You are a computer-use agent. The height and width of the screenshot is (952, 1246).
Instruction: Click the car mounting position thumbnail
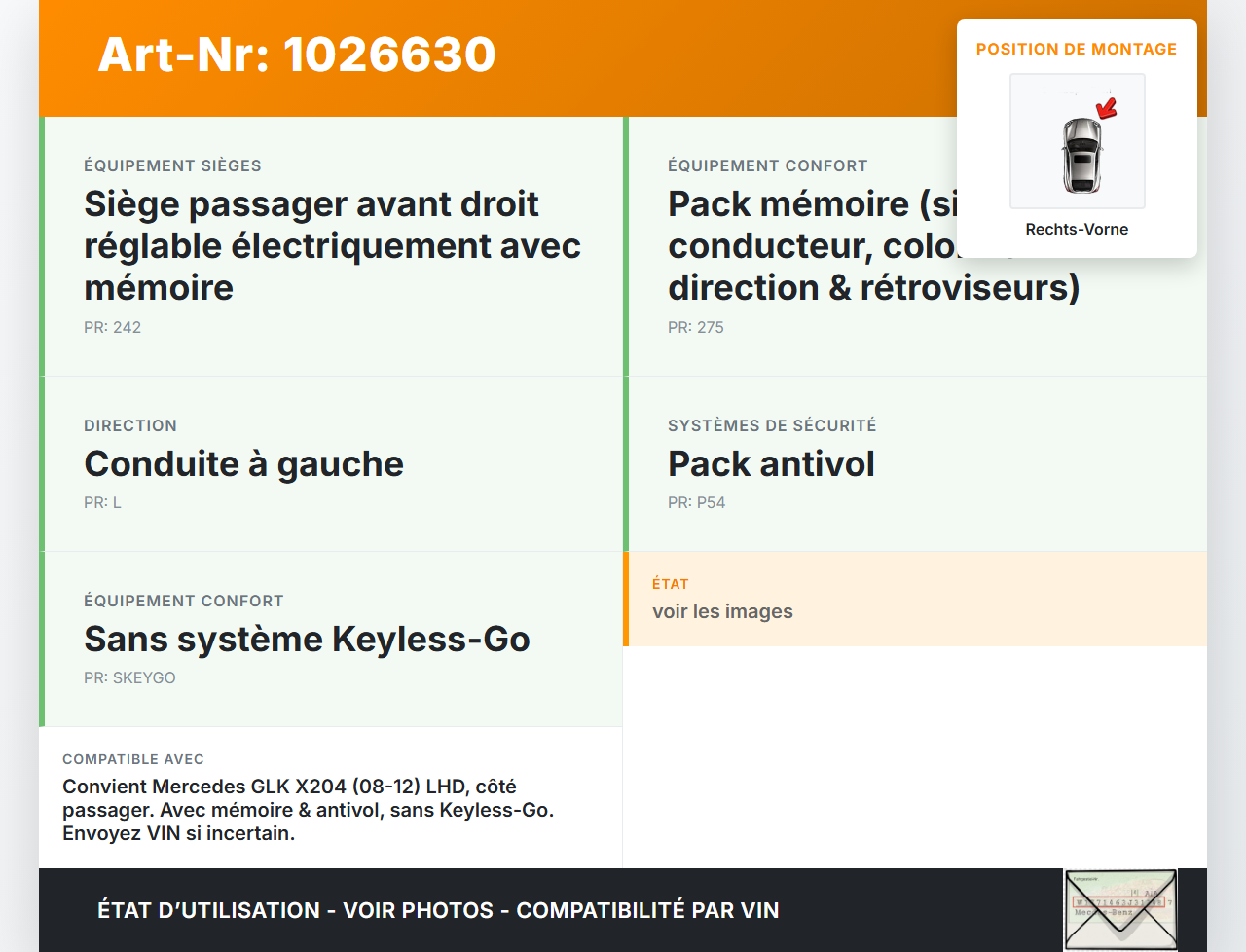(1077, 141)
